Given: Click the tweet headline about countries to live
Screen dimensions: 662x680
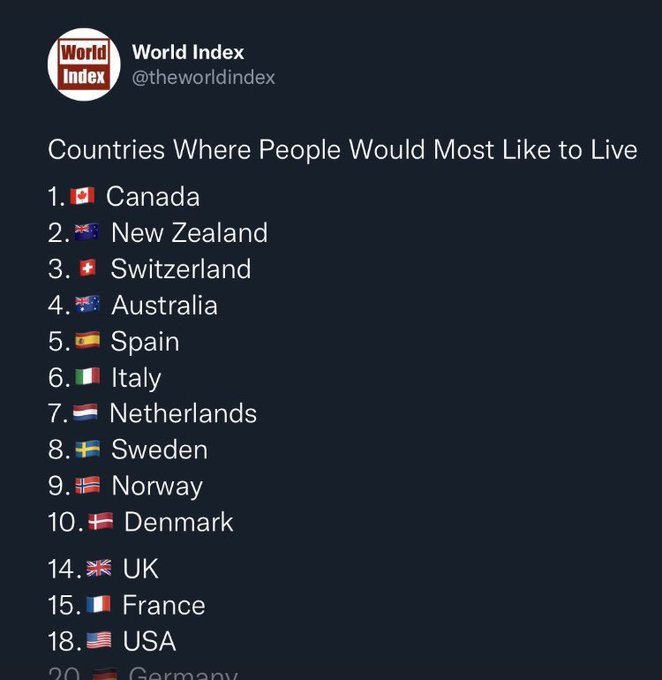Looking at the screenshot, I should pyautogui.click(x=342, y=150).
